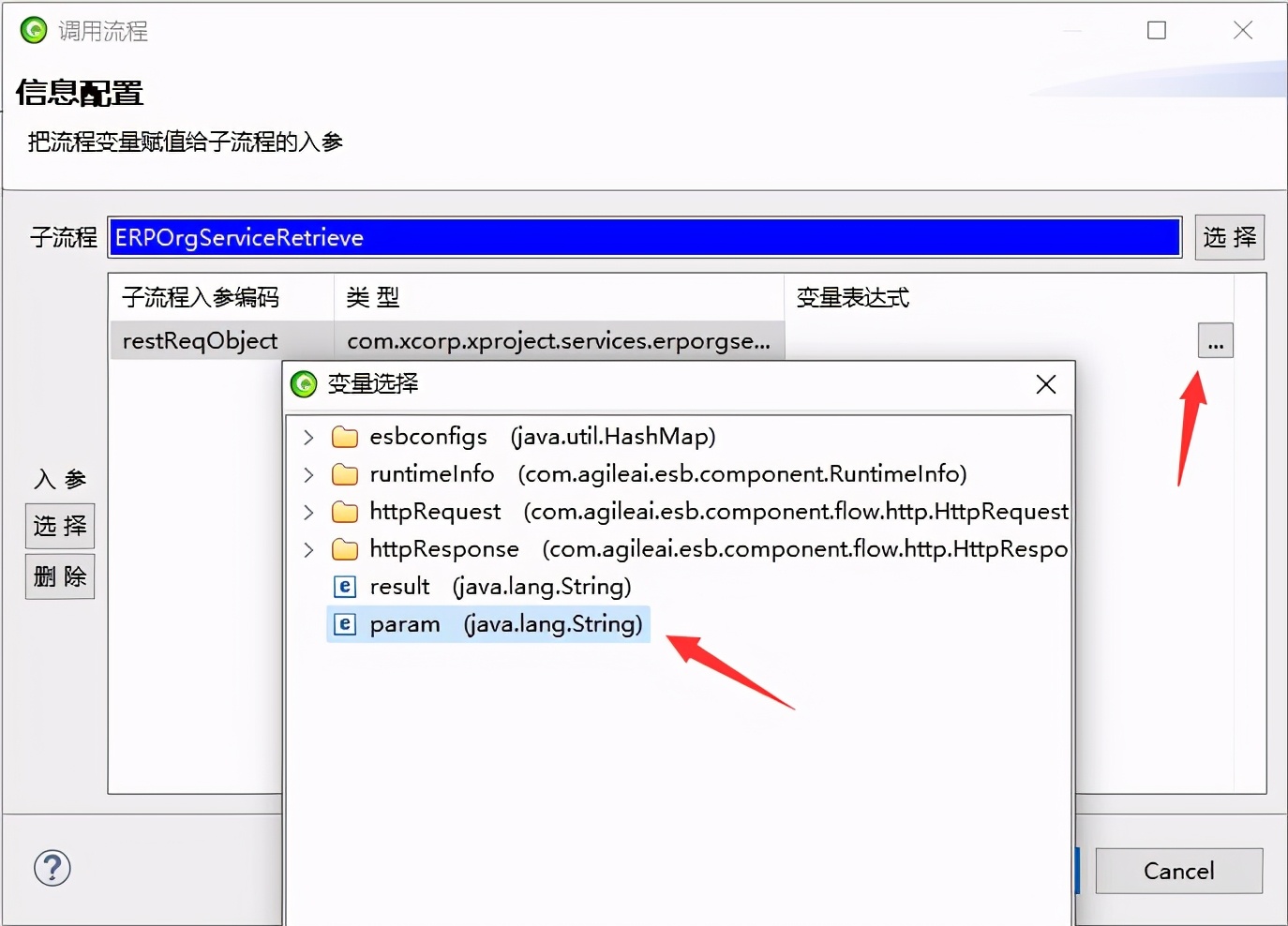The width and height of the screenshot is (1288, 926).
Task: Click the httpRequest folder icon
Action: tap(344, 511)
